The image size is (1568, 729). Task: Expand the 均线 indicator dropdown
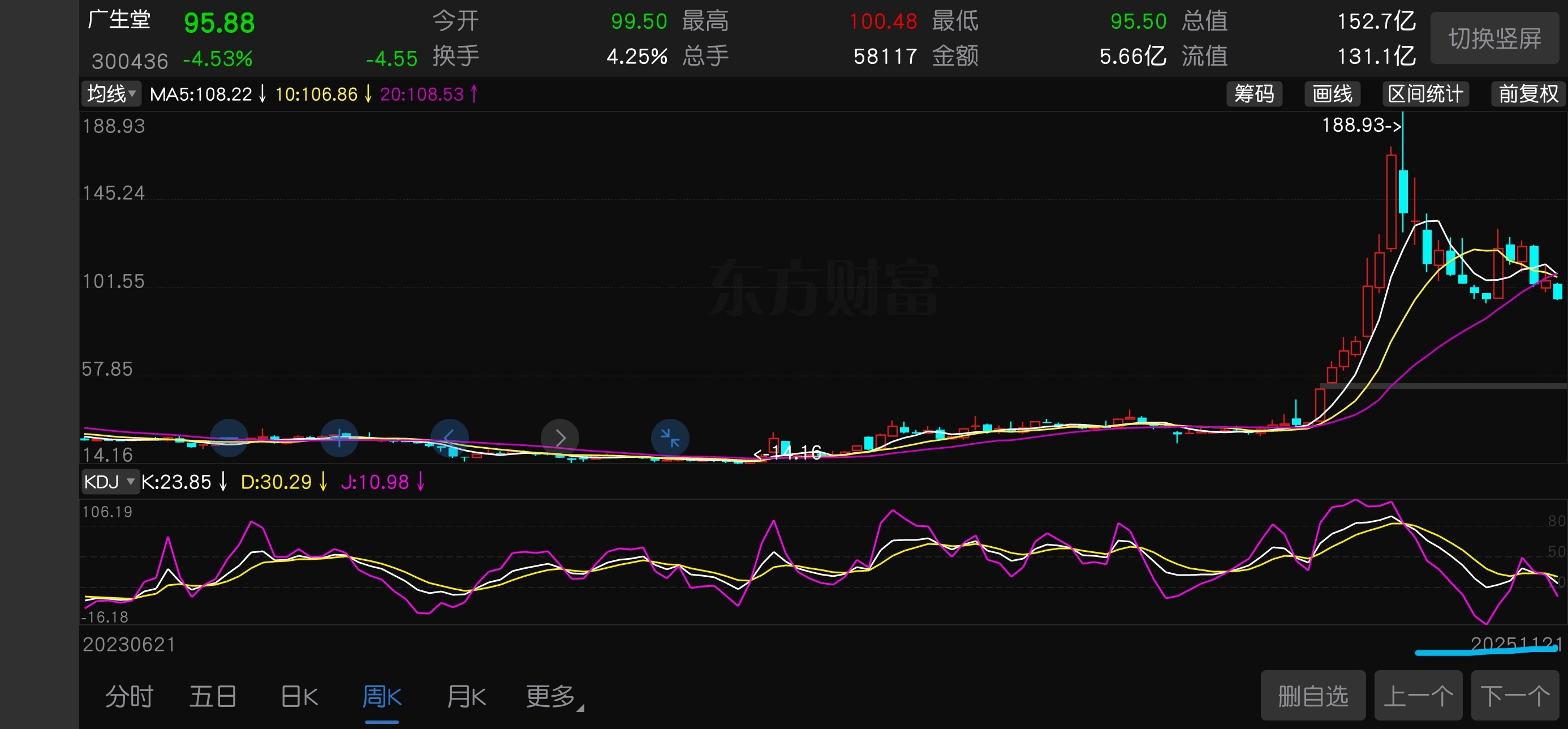(x=111, y=94)
